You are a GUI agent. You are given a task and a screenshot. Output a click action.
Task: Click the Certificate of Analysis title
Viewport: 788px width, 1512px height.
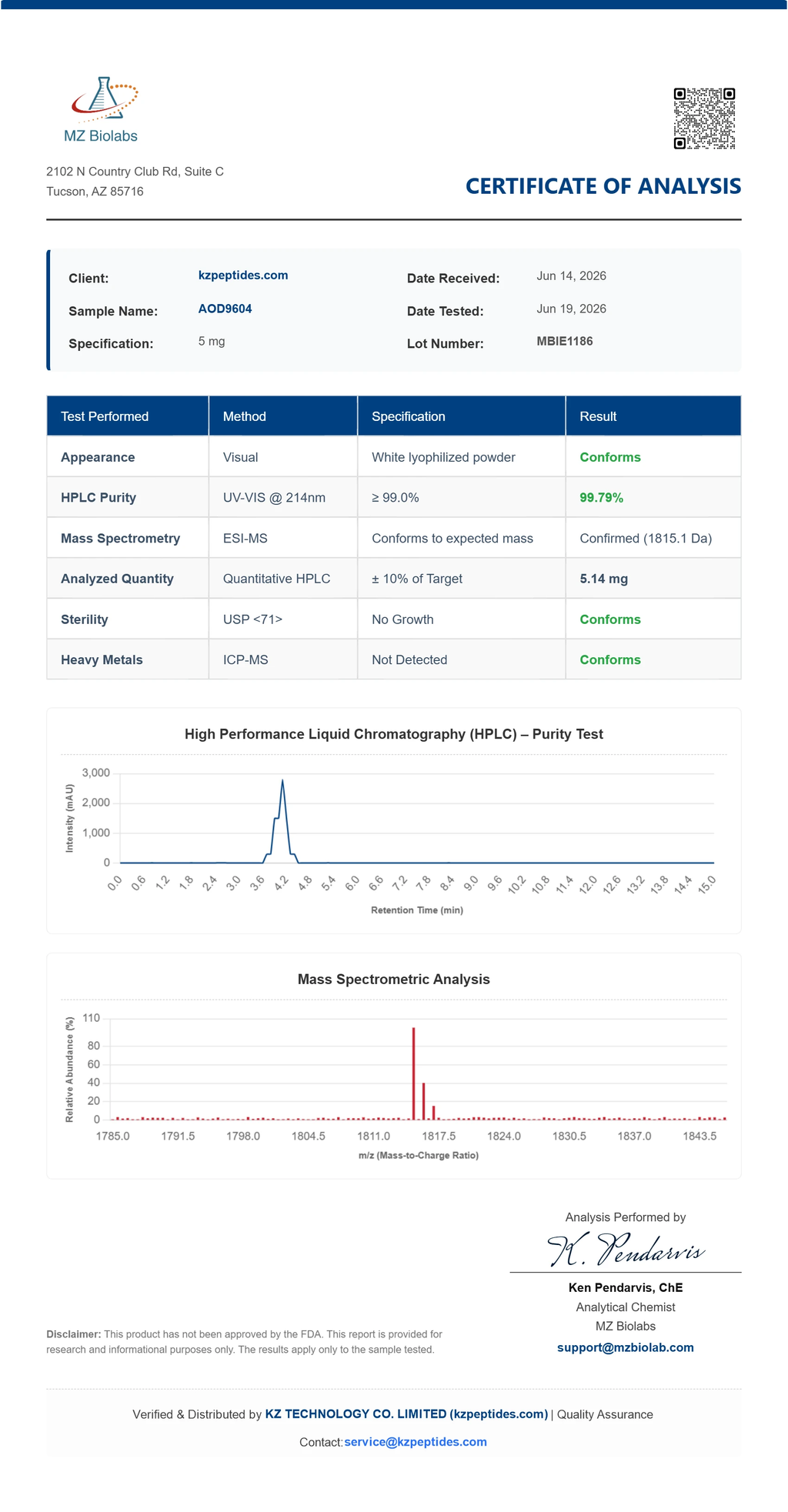(x=603, y=186)
